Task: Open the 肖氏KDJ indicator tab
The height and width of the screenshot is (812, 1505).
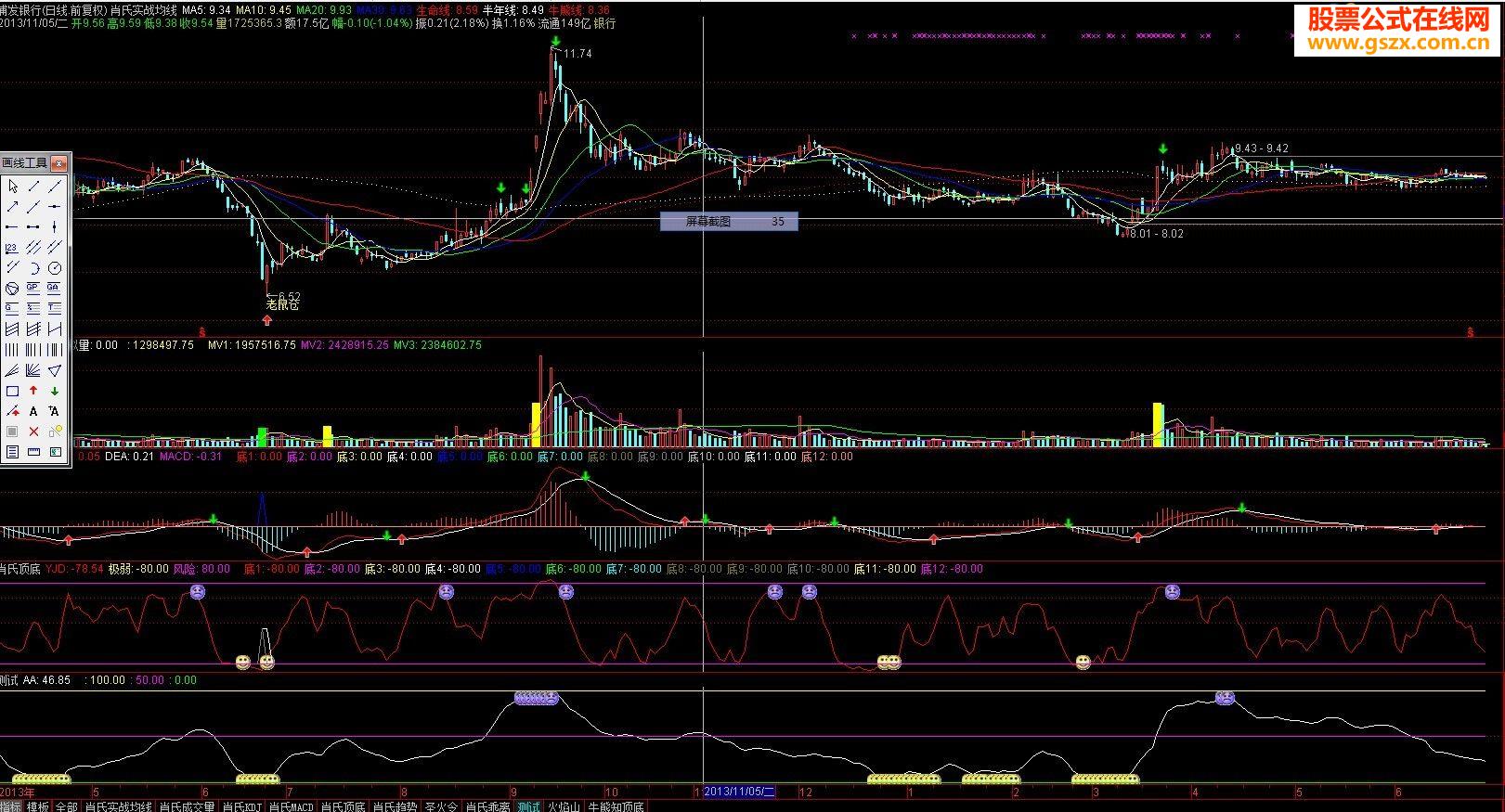Action: (241, 806)
